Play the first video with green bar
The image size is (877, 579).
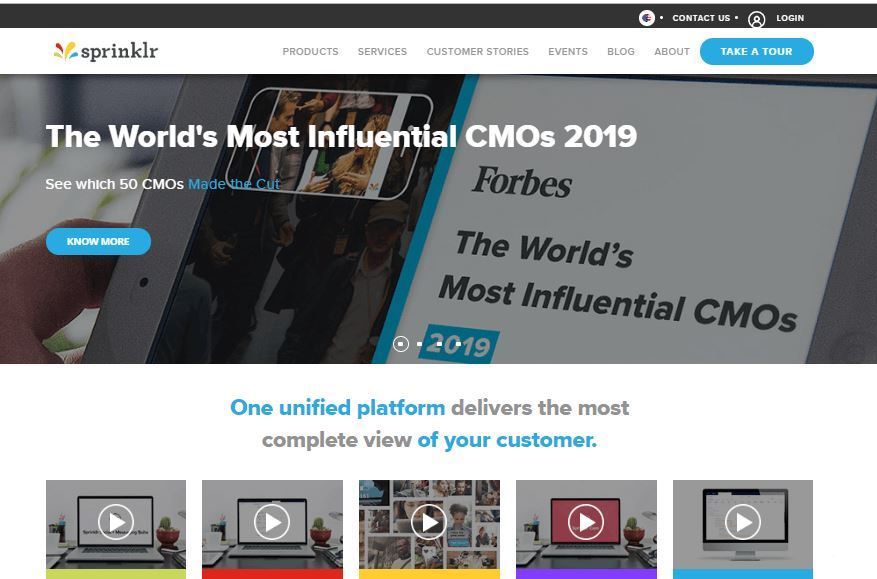point(116,522)
